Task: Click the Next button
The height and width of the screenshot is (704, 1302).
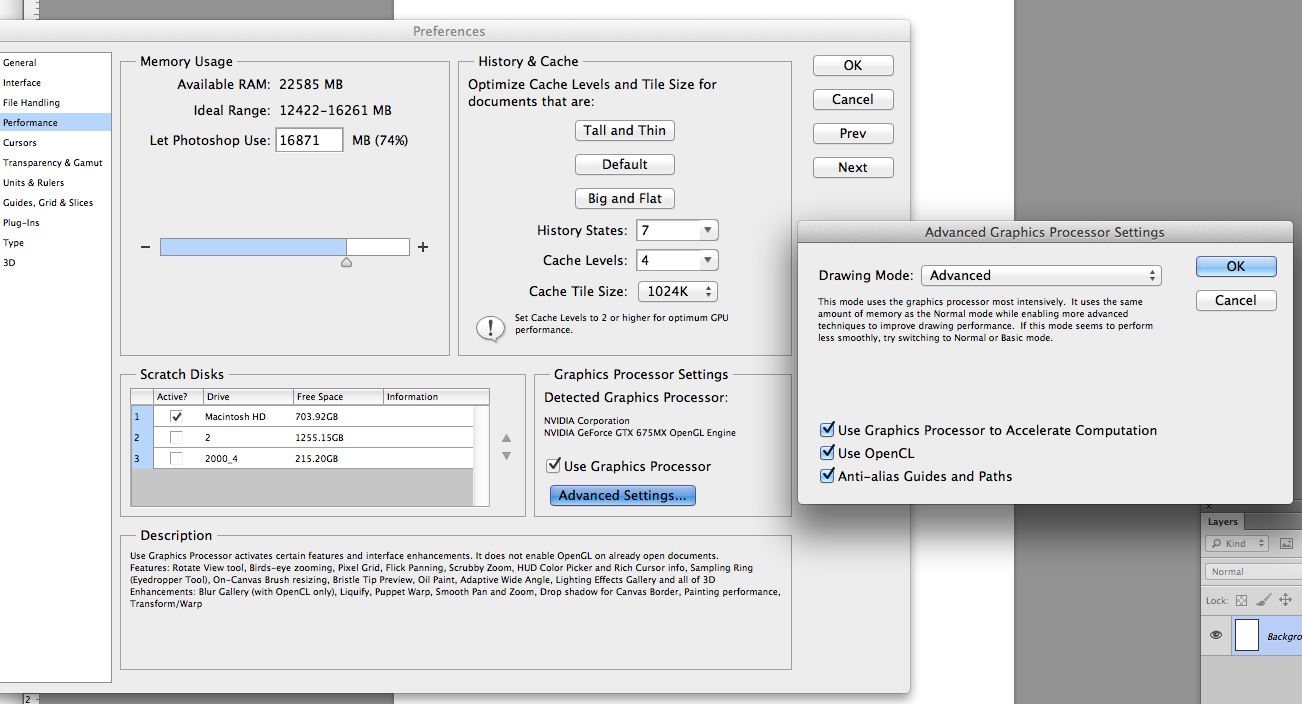Action: click(x=853, y=167)
